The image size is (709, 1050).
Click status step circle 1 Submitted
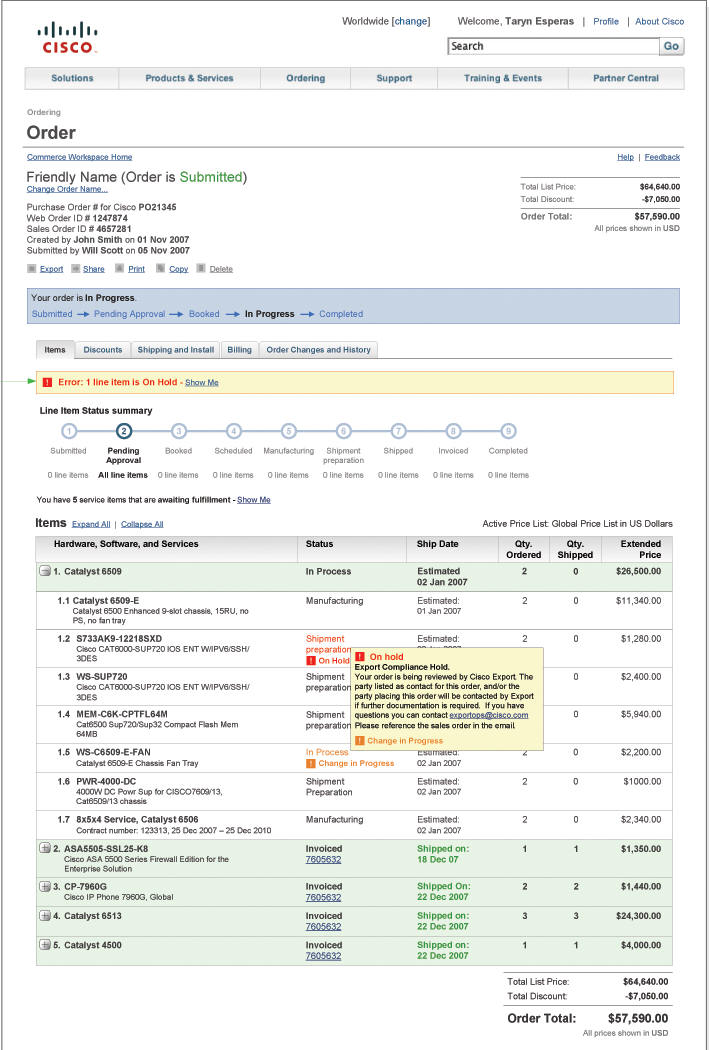[x=69, y=431]
